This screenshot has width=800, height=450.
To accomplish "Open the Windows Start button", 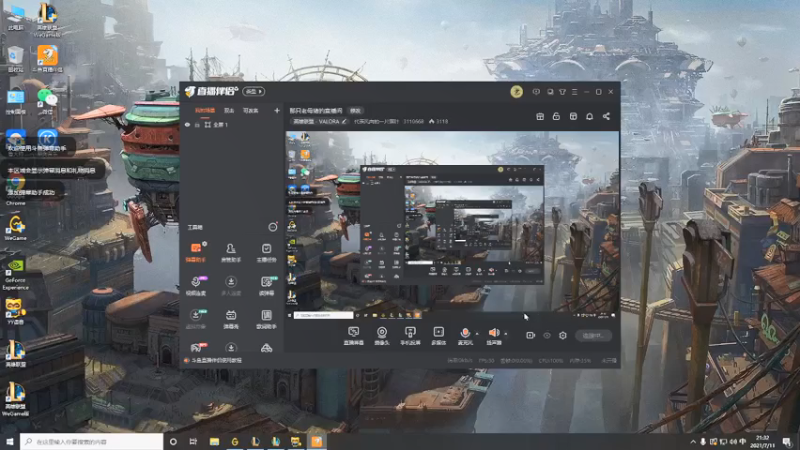I will (x=10, y=442).
